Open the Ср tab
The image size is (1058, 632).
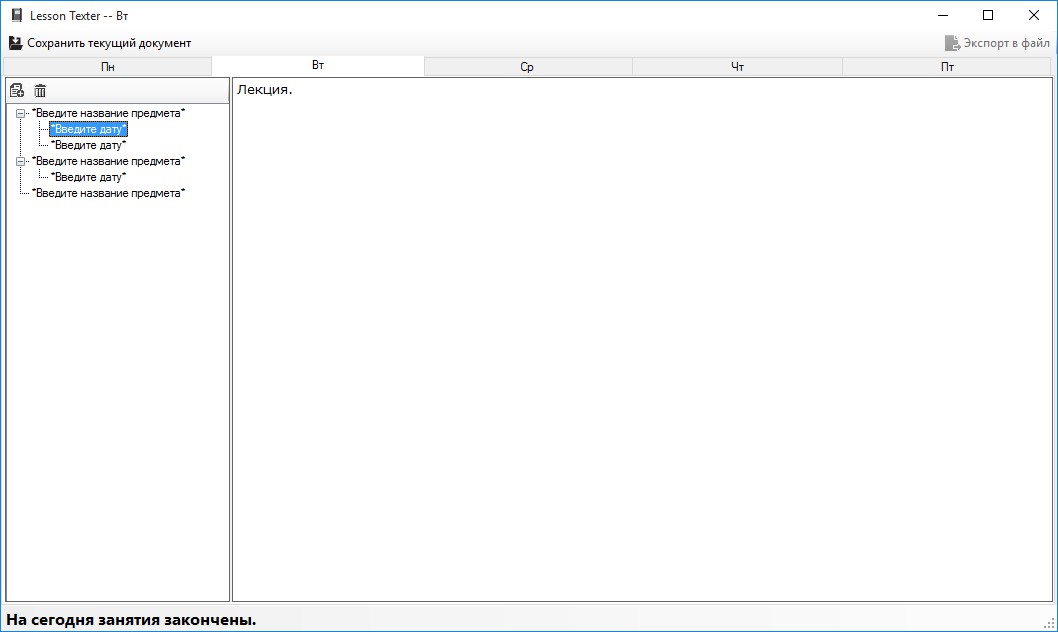[527, 67]
